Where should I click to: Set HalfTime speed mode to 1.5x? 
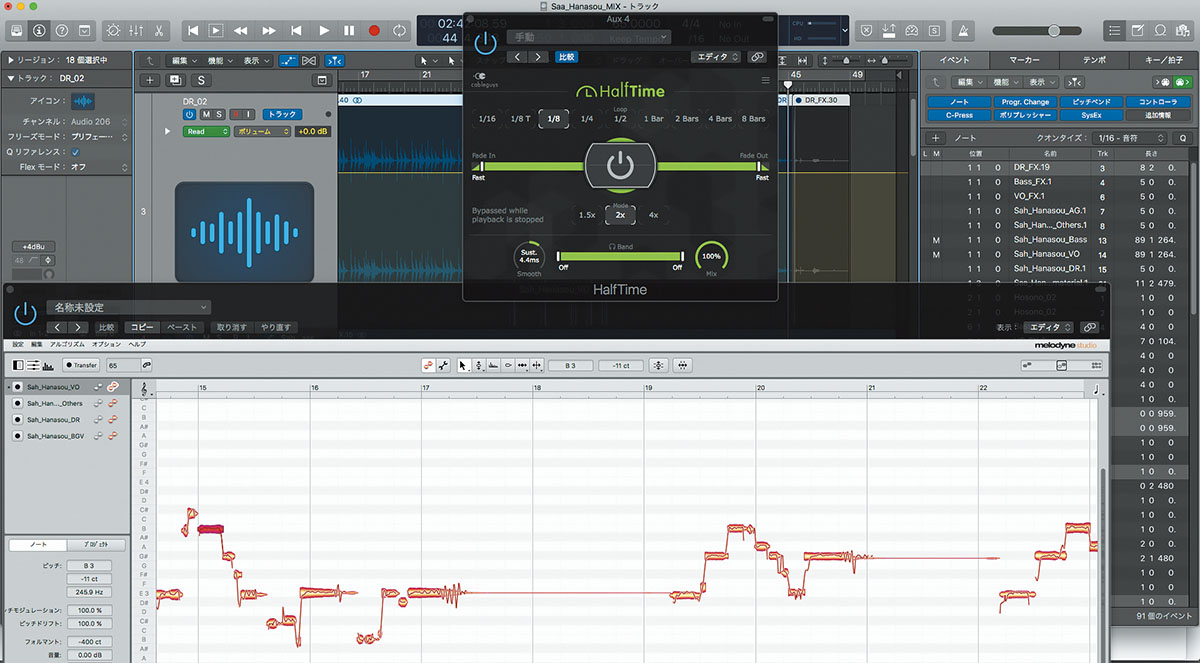588,215
